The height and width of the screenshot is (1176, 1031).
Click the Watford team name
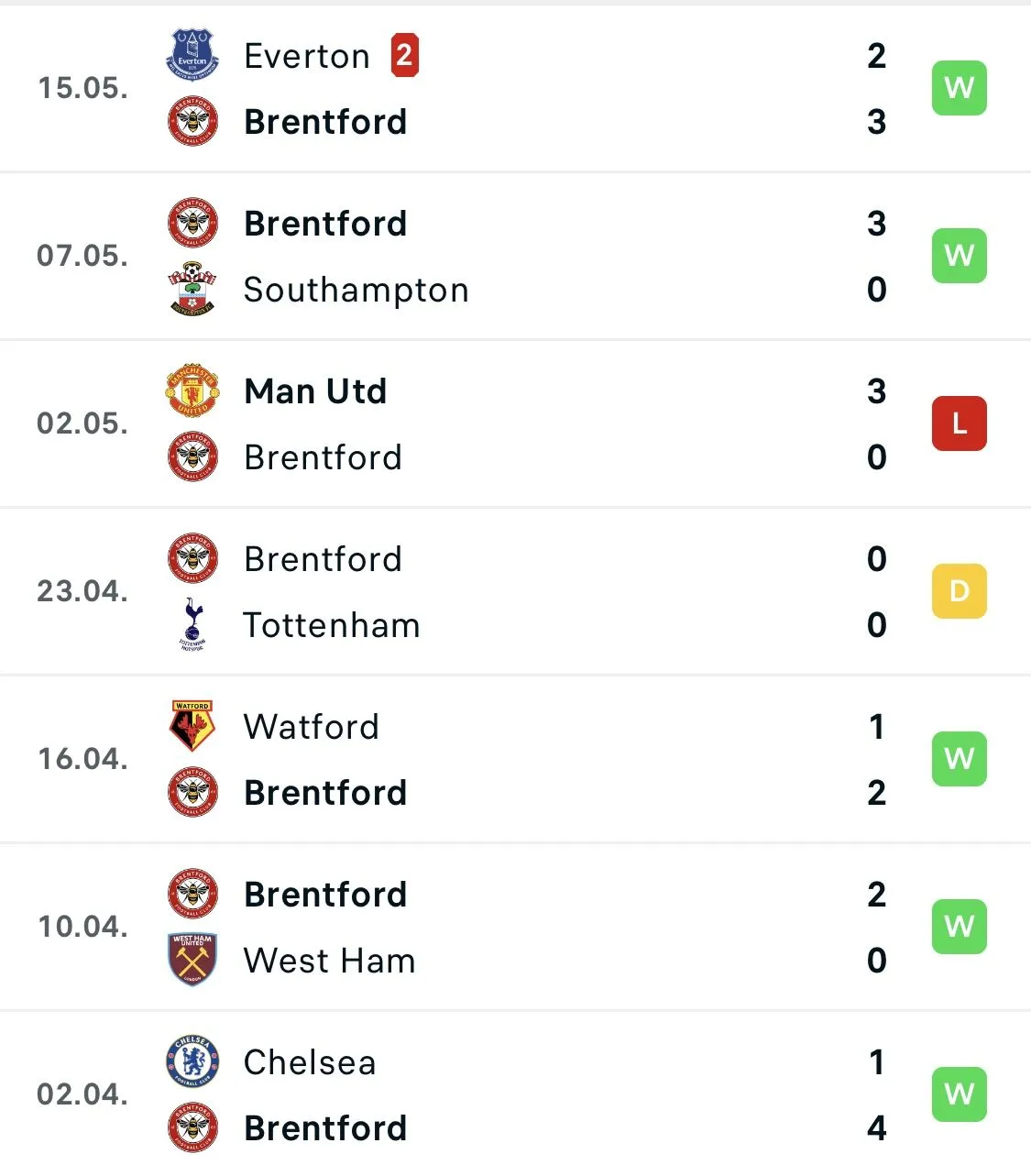(x=312, y=727)
